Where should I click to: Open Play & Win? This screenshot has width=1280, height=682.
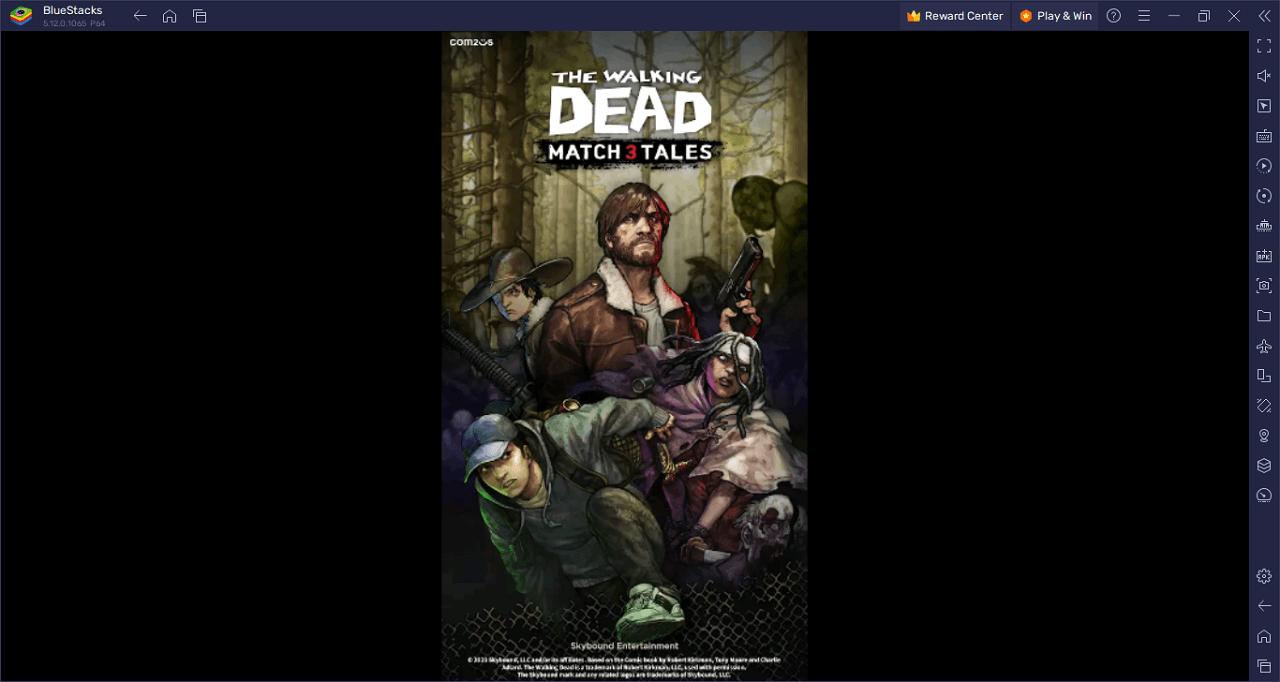pyautogui.click(x=1056, y=16)
